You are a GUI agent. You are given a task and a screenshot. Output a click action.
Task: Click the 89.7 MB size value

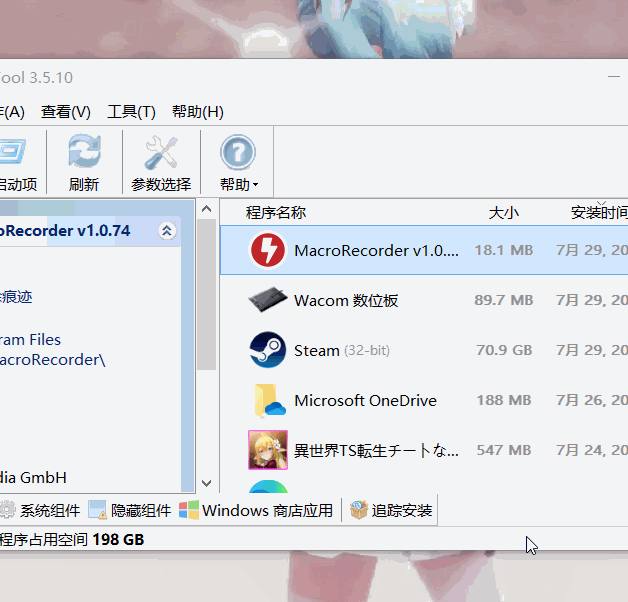[503, 300]
